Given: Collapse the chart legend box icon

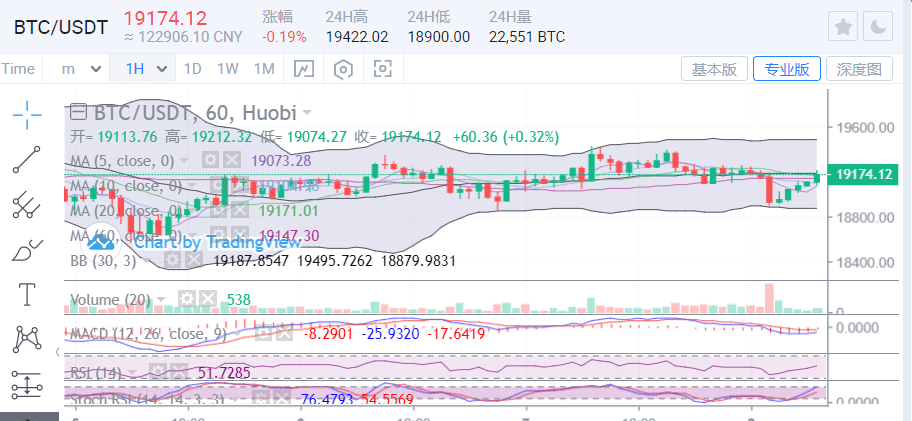Looking at the screenshot, I should click(x=78, y=111).
